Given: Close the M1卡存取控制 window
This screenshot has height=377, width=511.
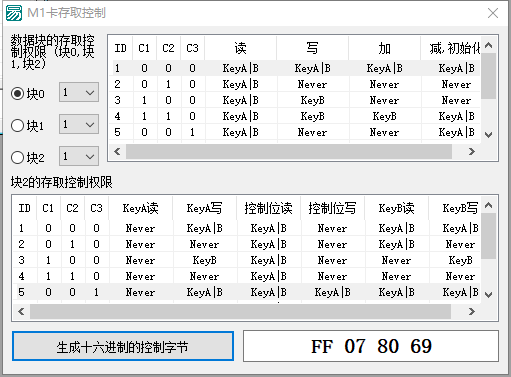Looking at the screenshot, I should tap(493, 13).
